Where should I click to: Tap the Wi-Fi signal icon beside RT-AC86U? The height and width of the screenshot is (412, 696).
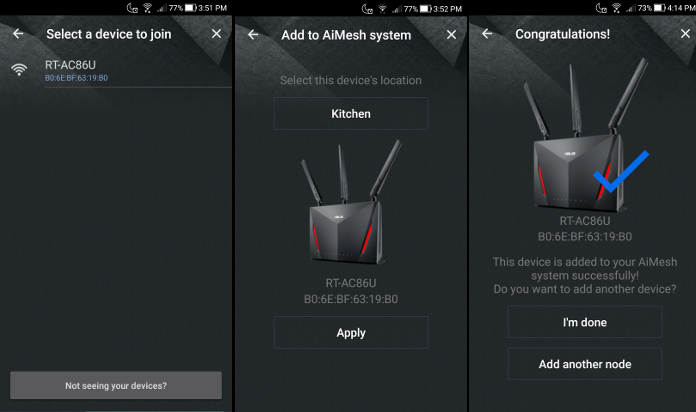click(x=19, y=69)
